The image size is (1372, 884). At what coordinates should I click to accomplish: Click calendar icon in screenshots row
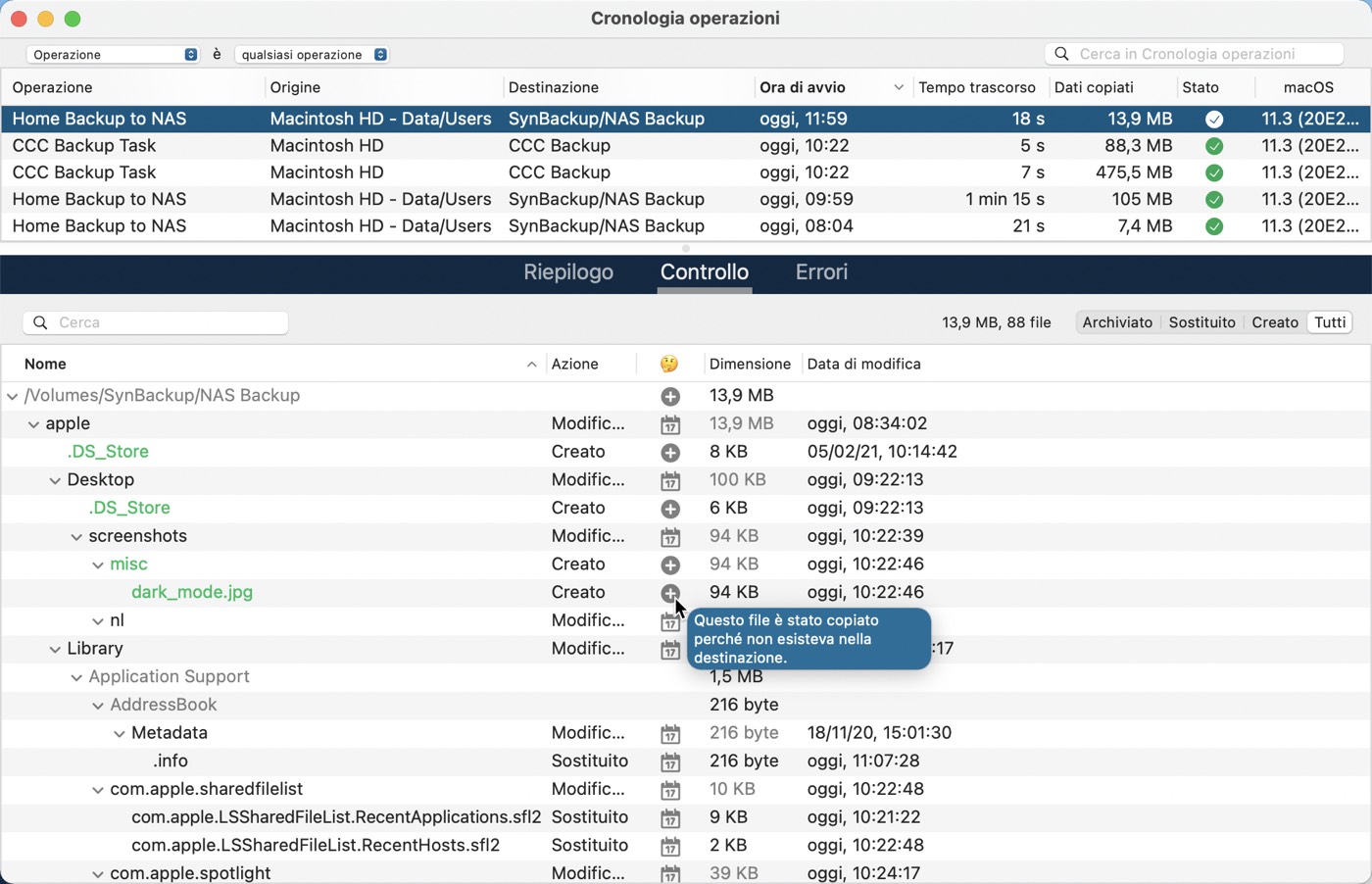point(670,537)
